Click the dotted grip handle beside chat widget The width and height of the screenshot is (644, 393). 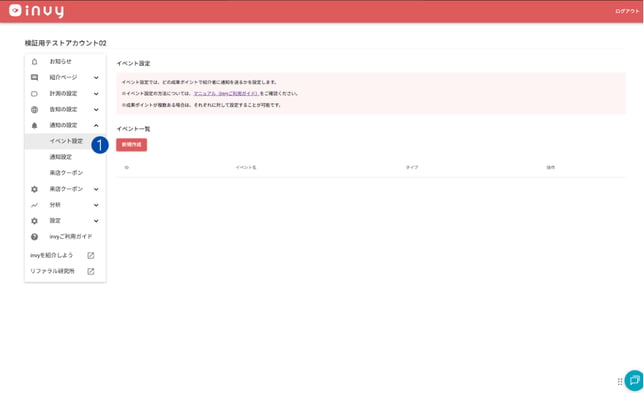coord(620,382)
